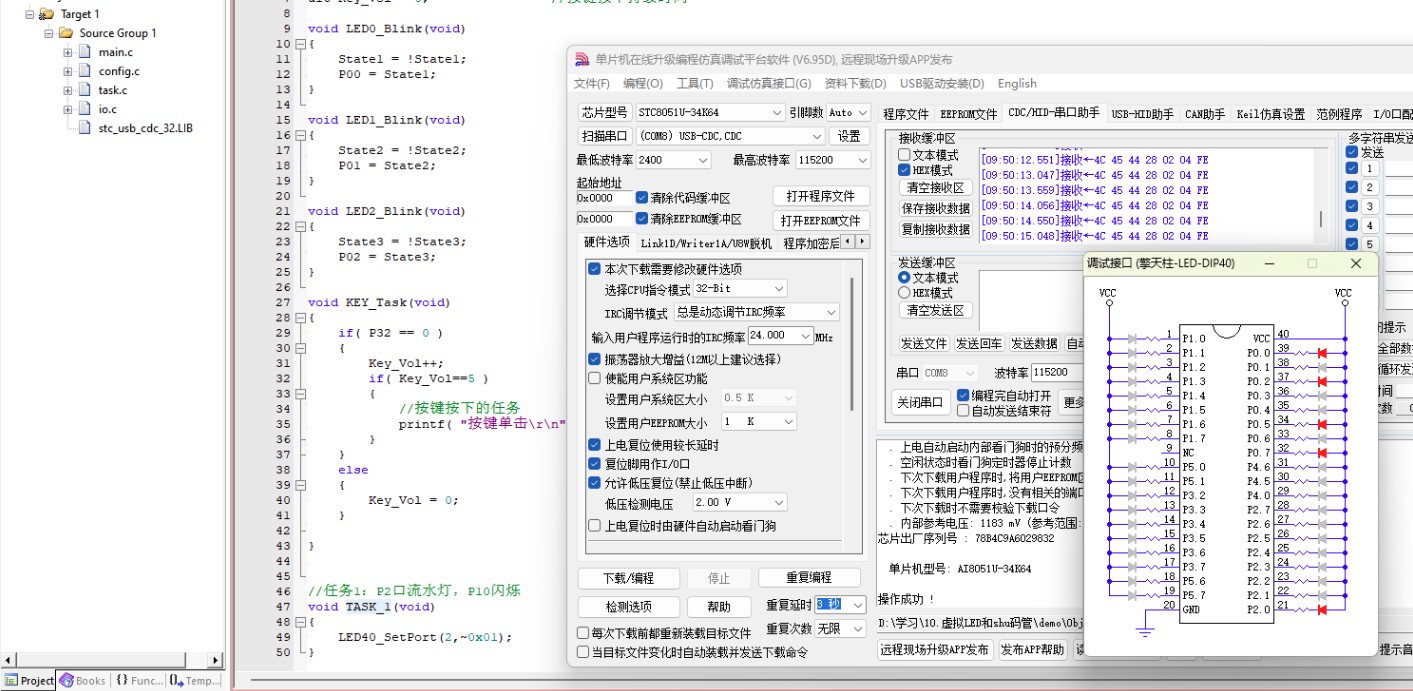This screenshot has width=1413, height=691.
Task: Enable 使能用户系统区功能 checkbox
Action: pyautogui.click(x=595, y=379)
